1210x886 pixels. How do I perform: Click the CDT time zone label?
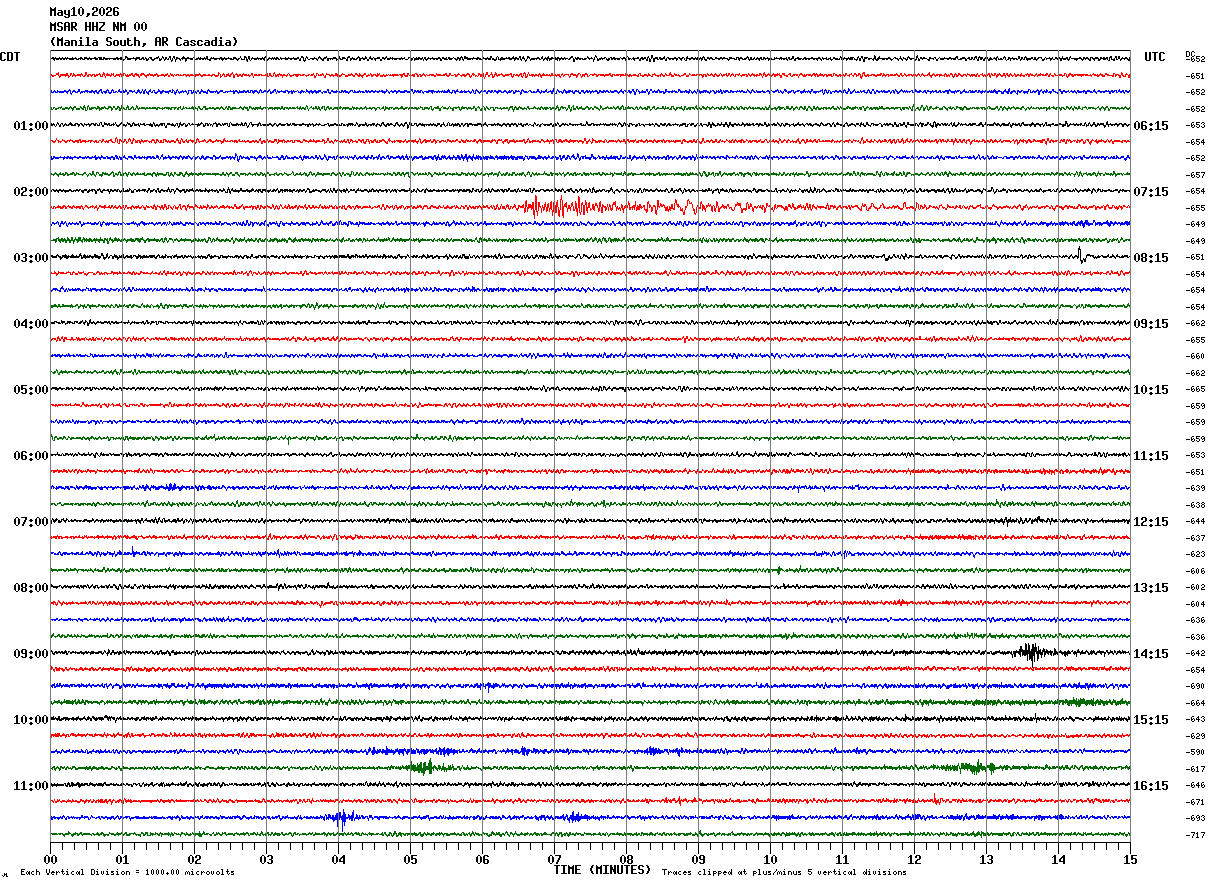10,57
